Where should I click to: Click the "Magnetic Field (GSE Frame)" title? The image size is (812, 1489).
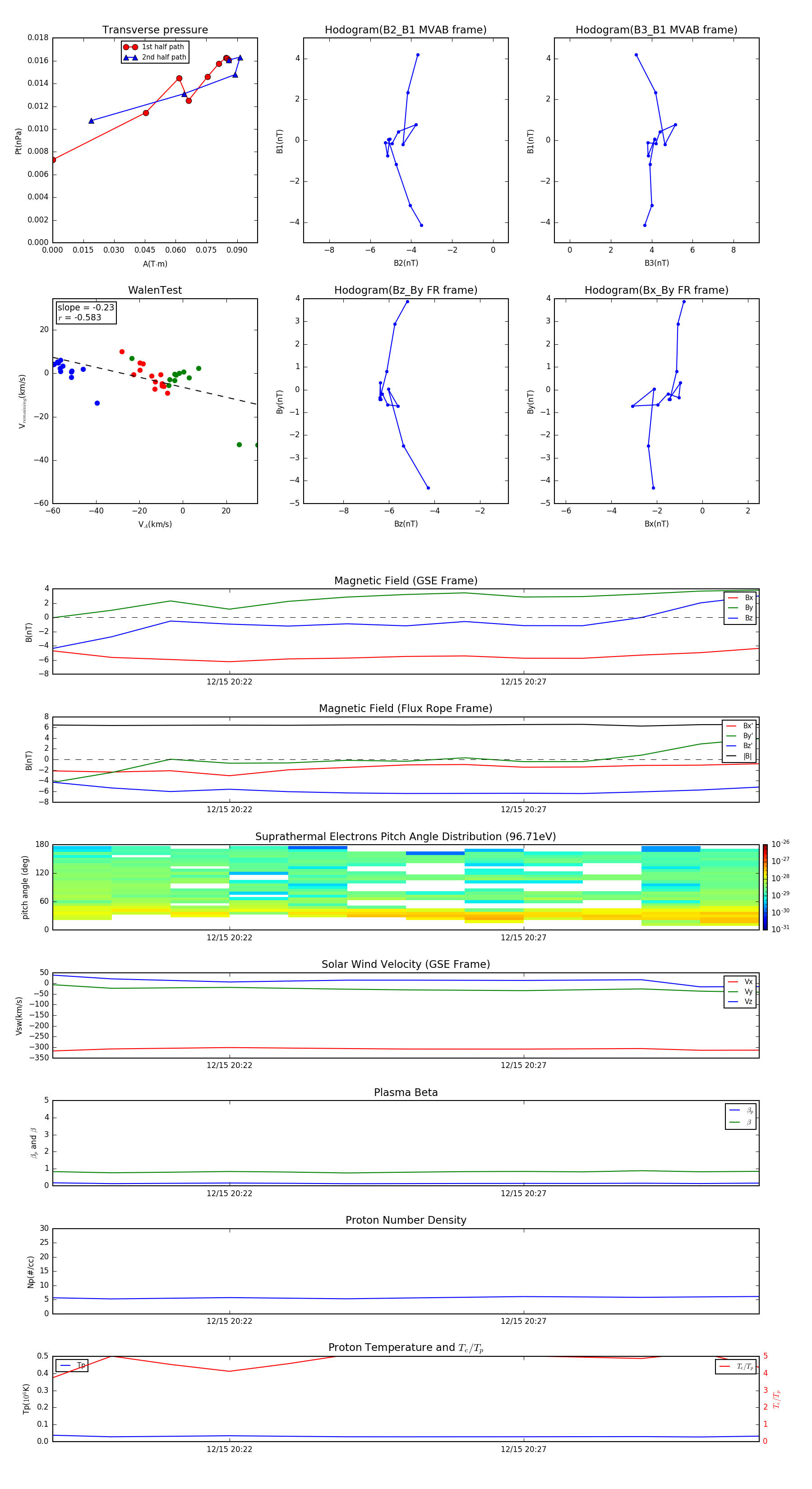pos(406,581)
